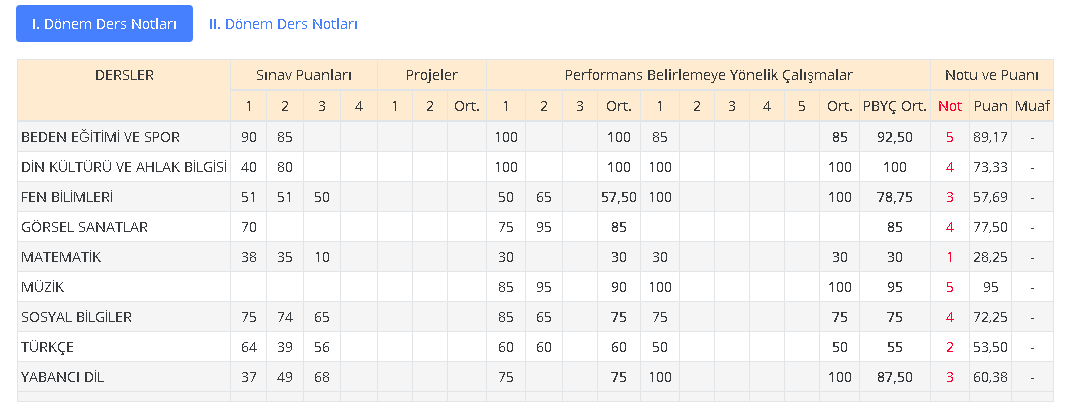Click the Notu ve Puanı header
This screenshot has width=1070, height=418.
click(991, 75)
